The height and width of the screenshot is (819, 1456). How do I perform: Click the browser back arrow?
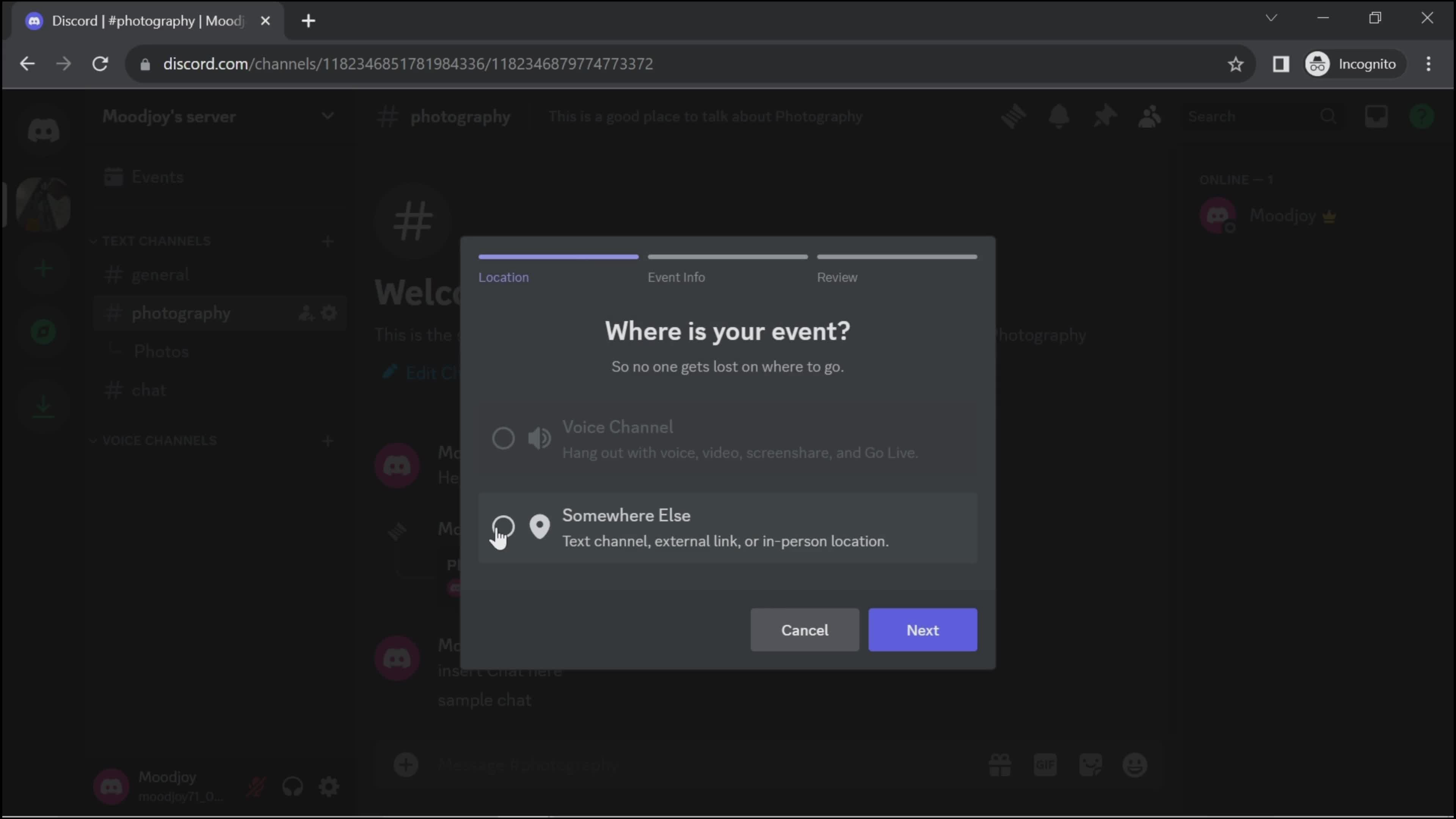tap(27, 64)
